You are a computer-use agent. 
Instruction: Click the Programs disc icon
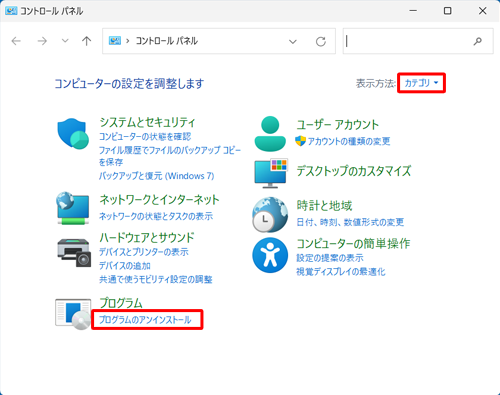[73, 314]
